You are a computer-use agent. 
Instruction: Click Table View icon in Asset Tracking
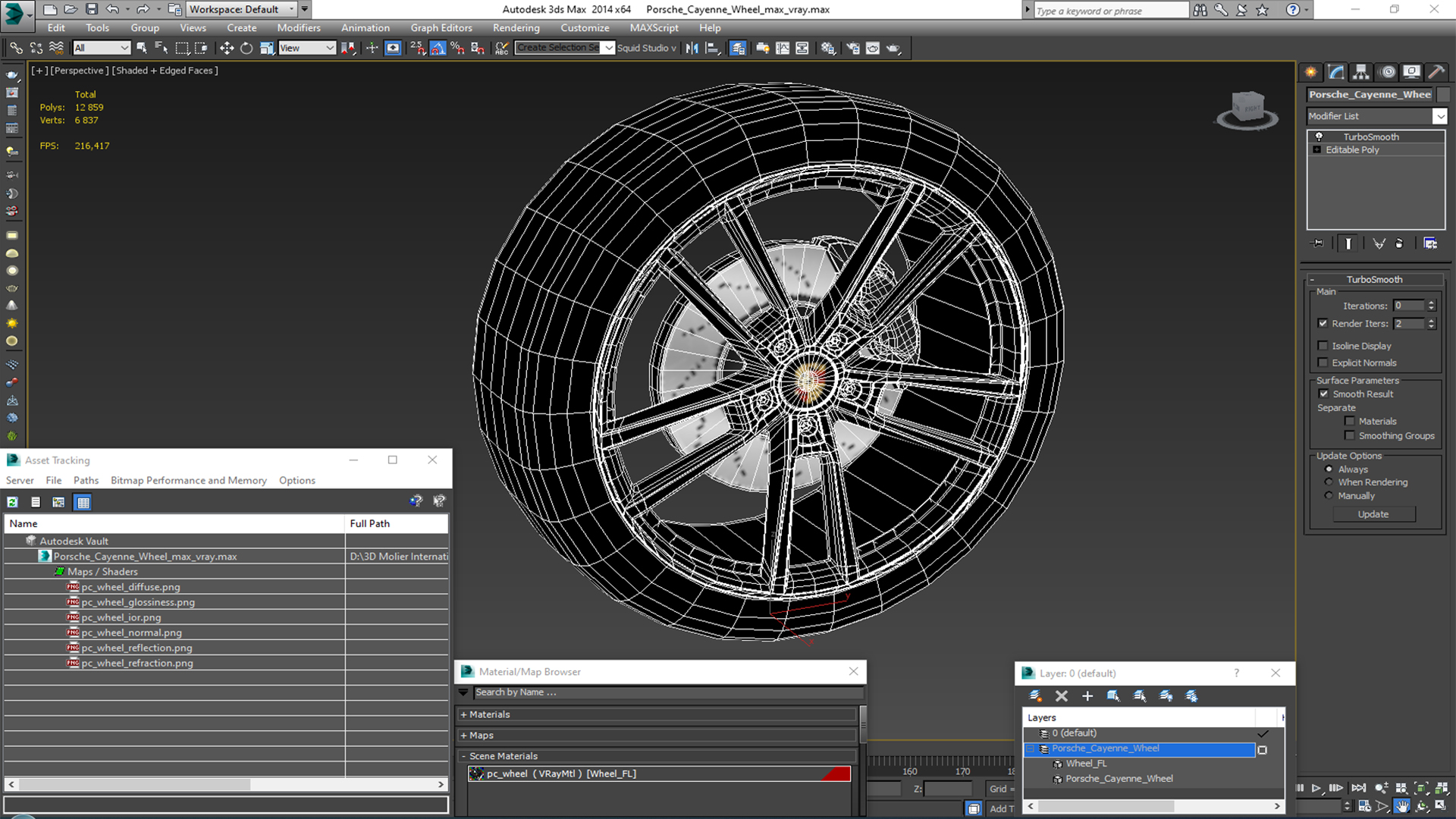click(x=83, y=502)
